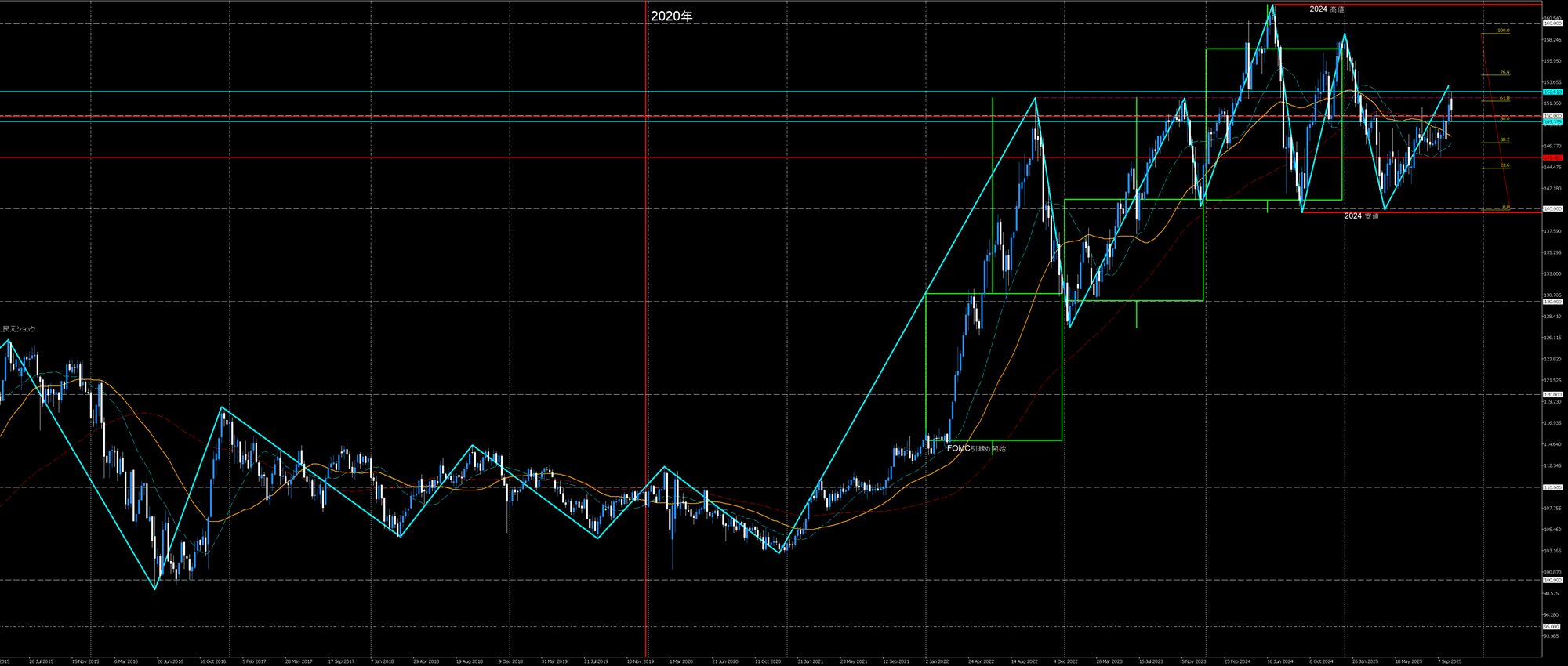Click the 2020年 label at top
The image size is (1568, 666).
coord(671,16)
